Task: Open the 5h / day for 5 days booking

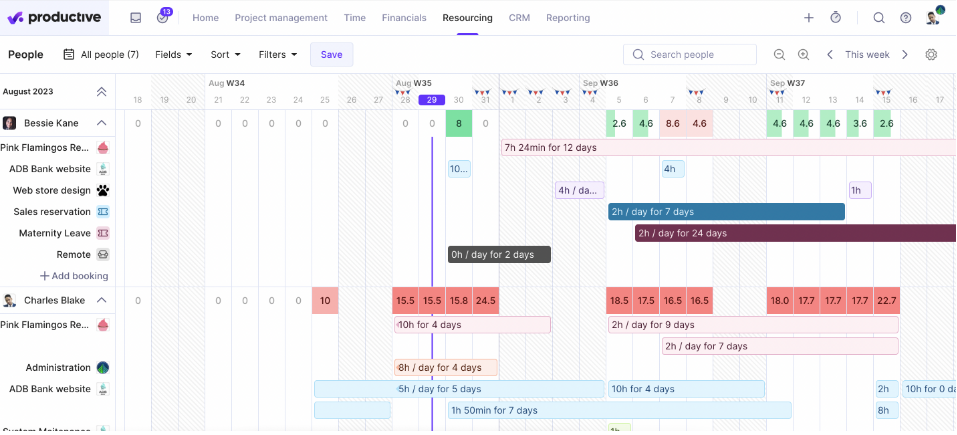Action: (x=459, y=389)
